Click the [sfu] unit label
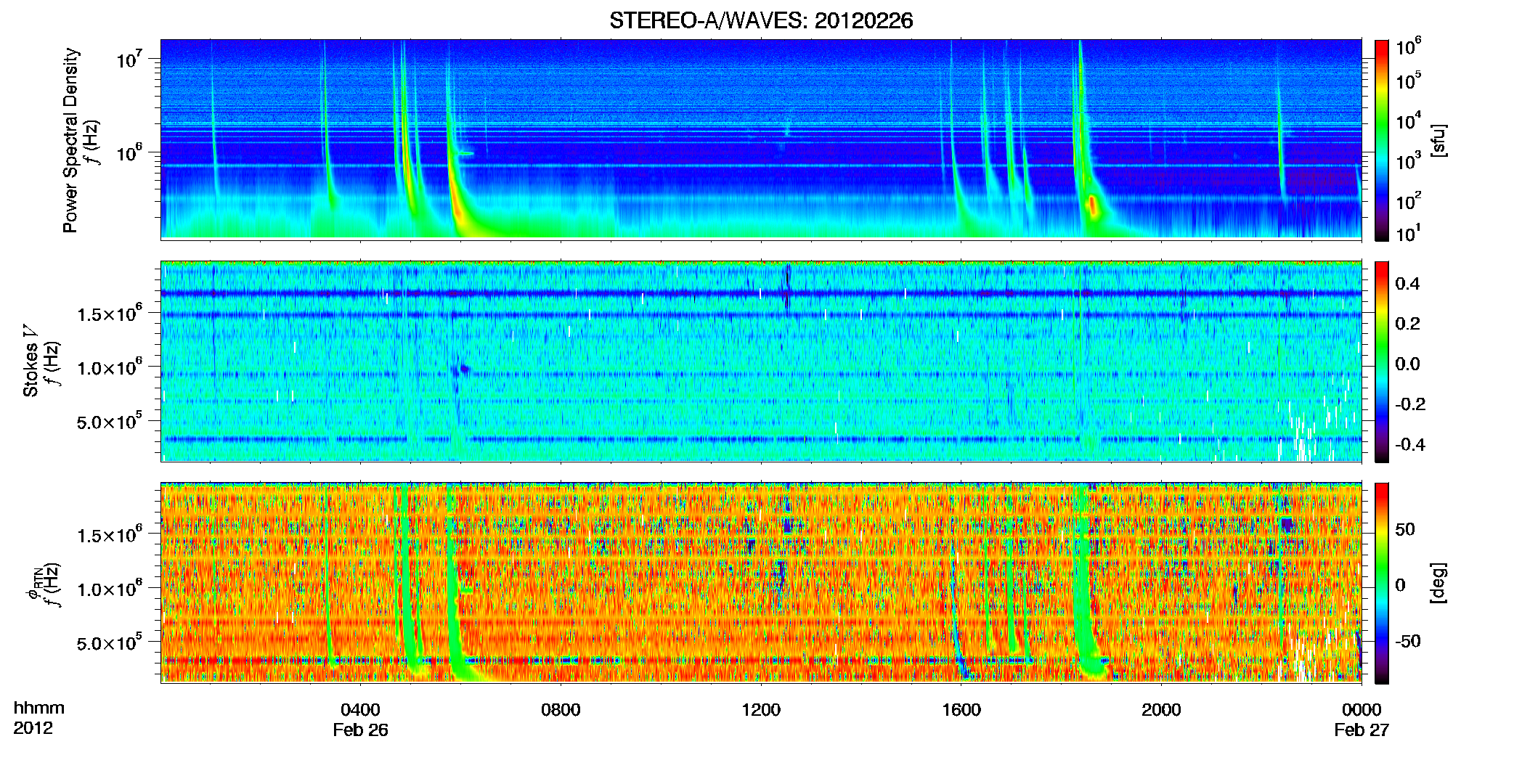 pos(1438,141)
